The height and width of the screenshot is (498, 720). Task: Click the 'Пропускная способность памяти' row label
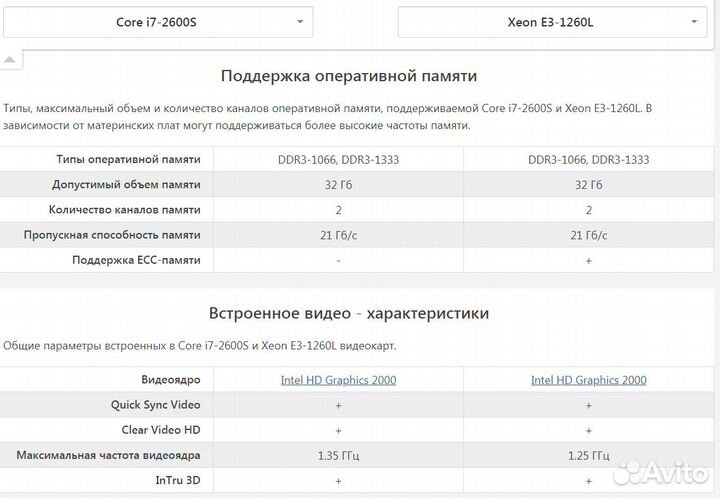[x=112, y=235]
